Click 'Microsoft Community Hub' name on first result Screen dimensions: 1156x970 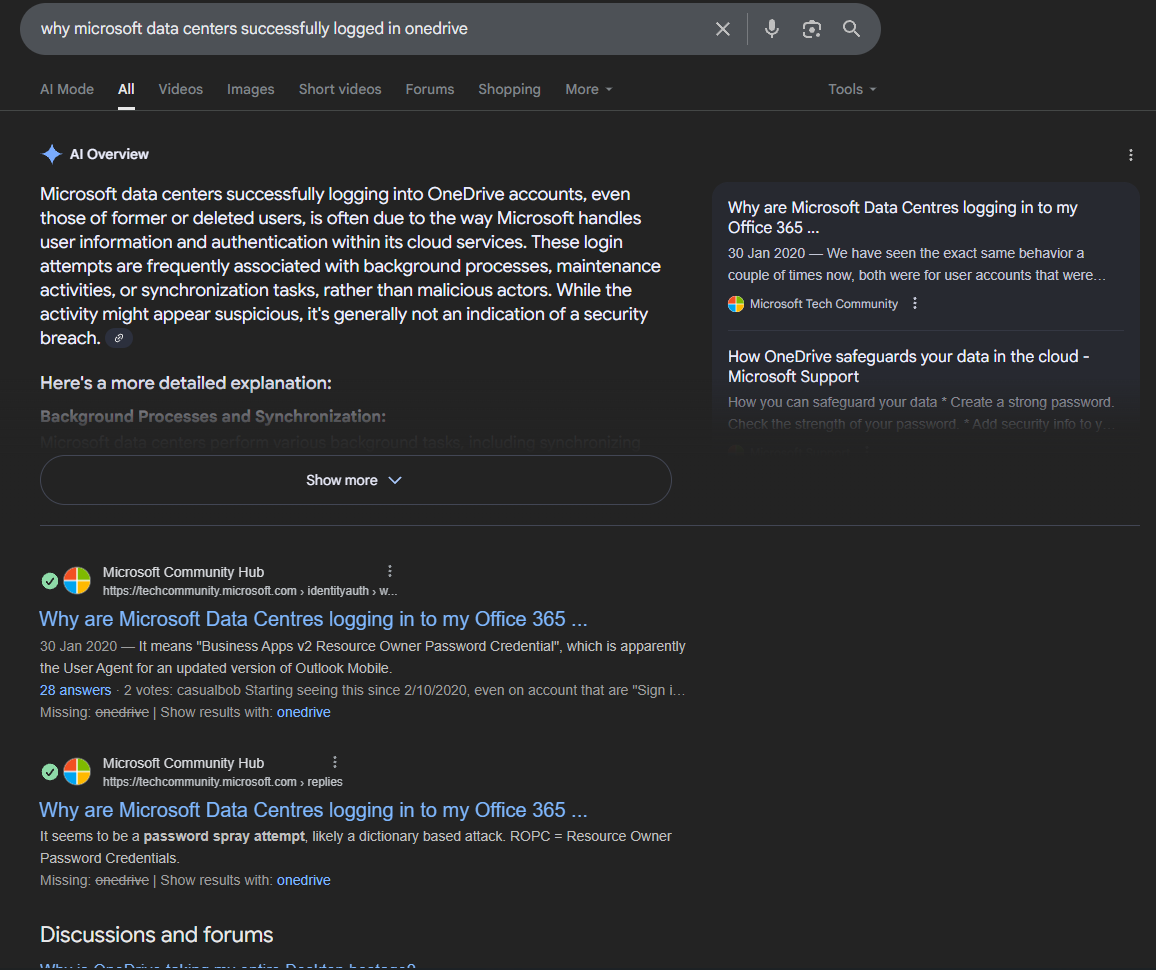coord(184,572)
